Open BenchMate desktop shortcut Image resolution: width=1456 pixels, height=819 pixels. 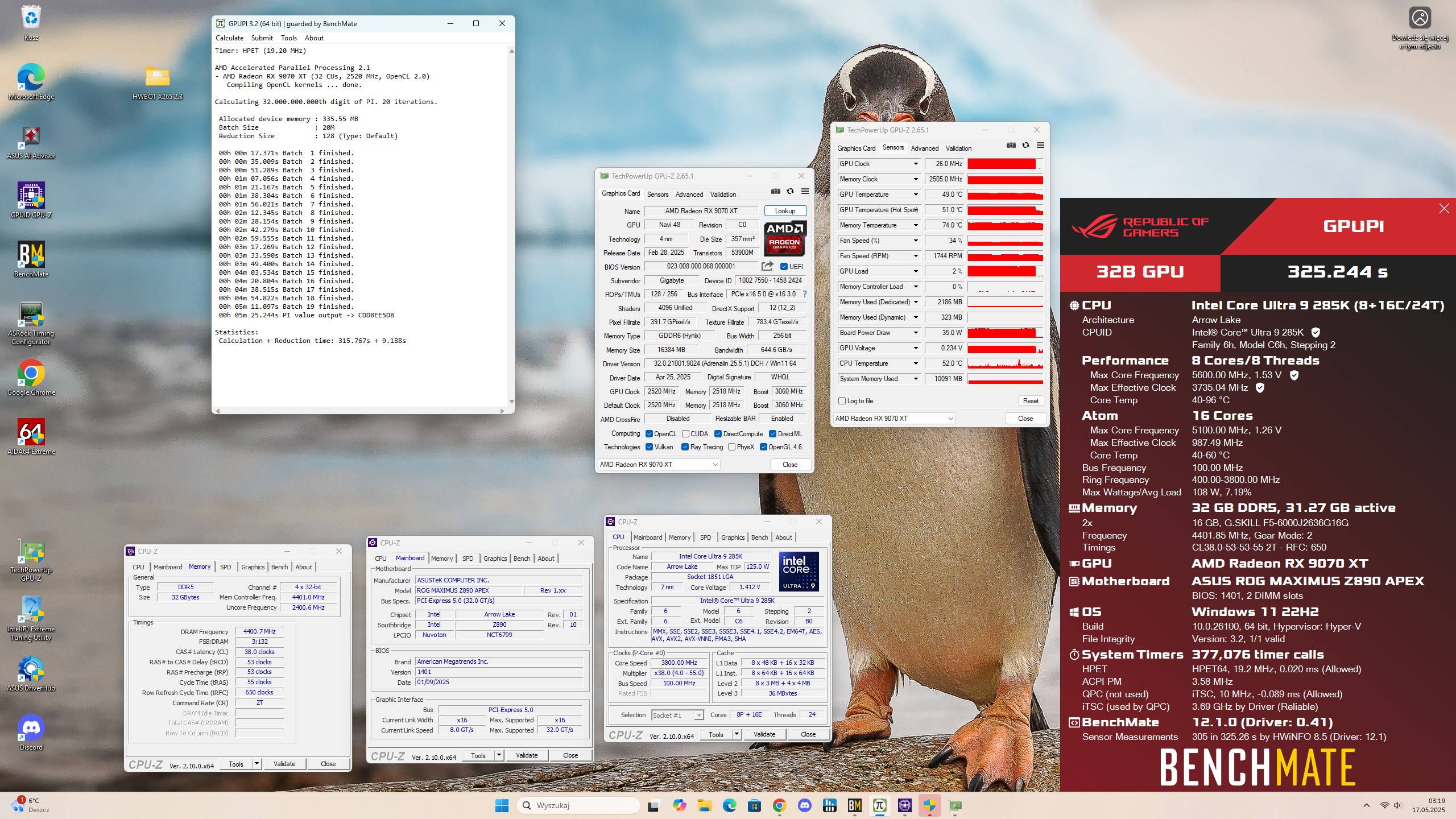tap(31, 259)
